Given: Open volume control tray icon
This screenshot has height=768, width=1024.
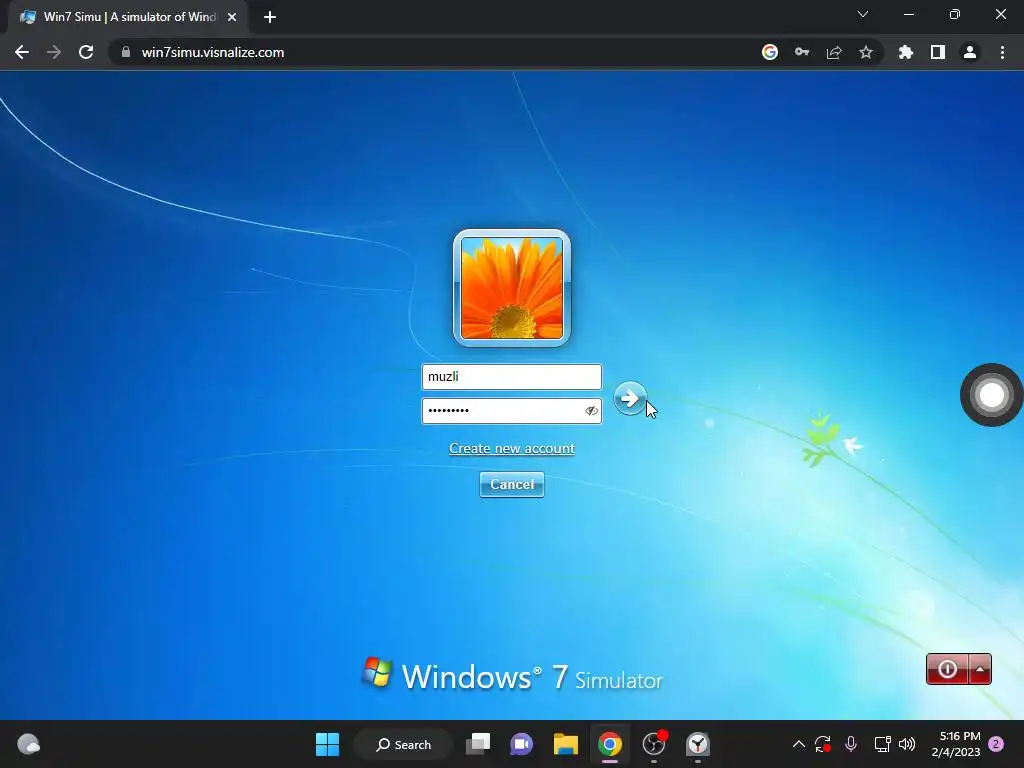Looking at the screenshot, I should (907, 744).
